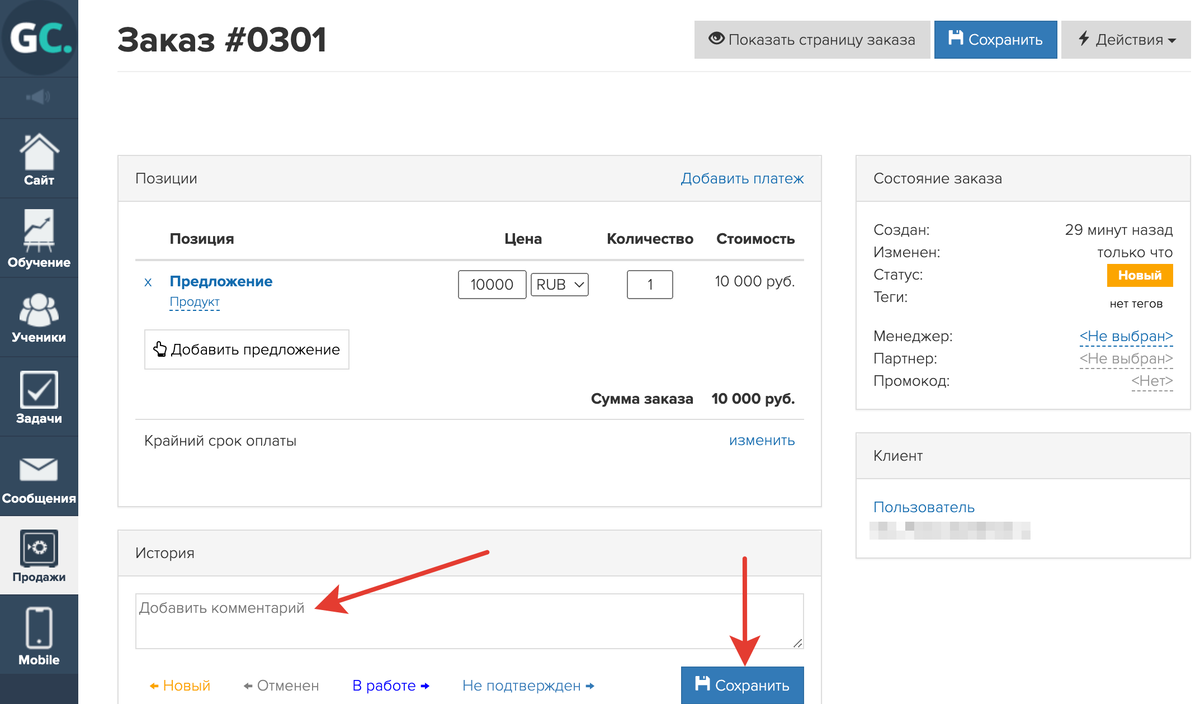The image size is (1200, 704).
Task: Open the Сообщения sidebar section
Action: pyautogui.click(x=39, y=477)
